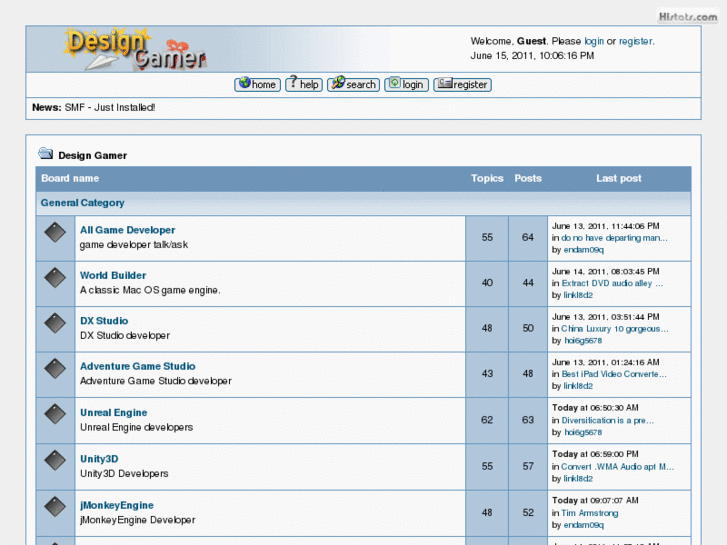View hoi6g5678 profile in Unreal Engine row
This screenshot has width=727, height=545.
[x=583, y=433]
